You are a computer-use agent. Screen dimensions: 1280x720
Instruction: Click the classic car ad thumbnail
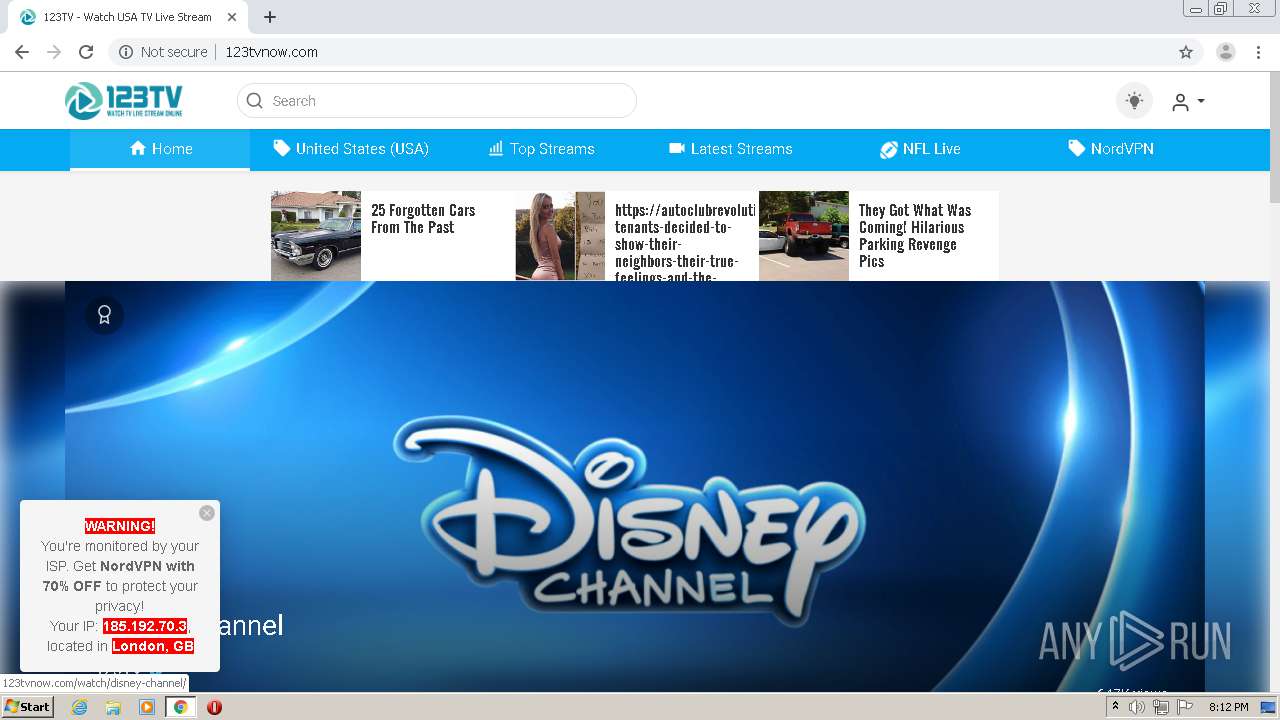click(x=316, y=236)
